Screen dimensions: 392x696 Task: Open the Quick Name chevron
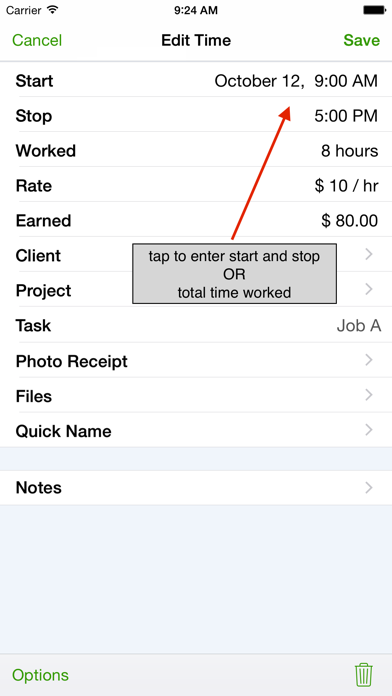(x=368, y=430)
